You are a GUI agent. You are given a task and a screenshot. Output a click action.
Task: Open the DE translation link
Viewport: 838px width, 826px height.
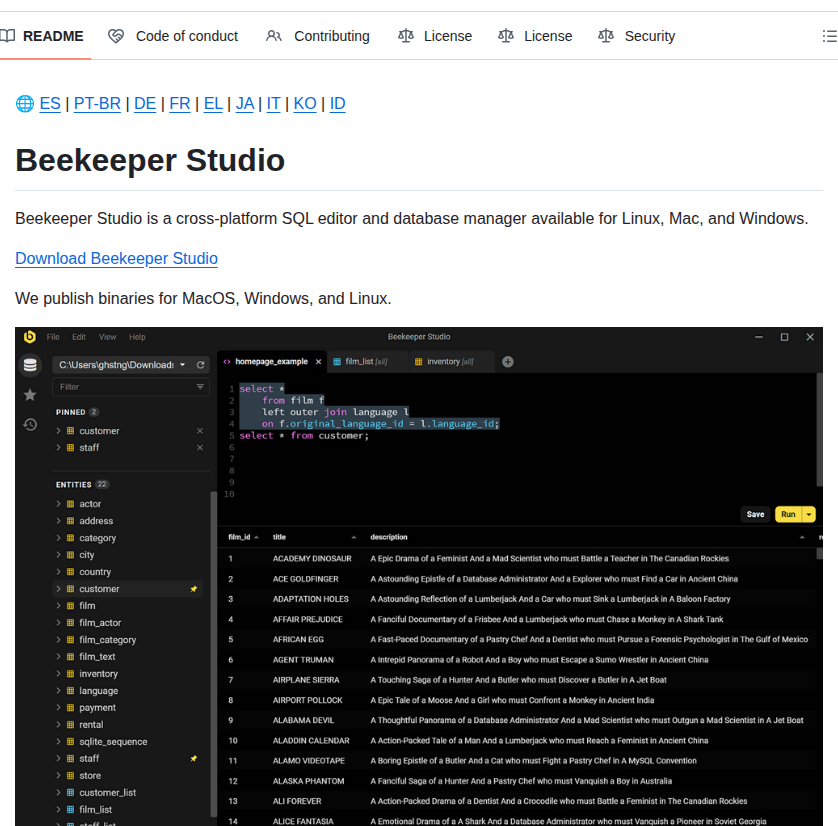tap(145, 103)
